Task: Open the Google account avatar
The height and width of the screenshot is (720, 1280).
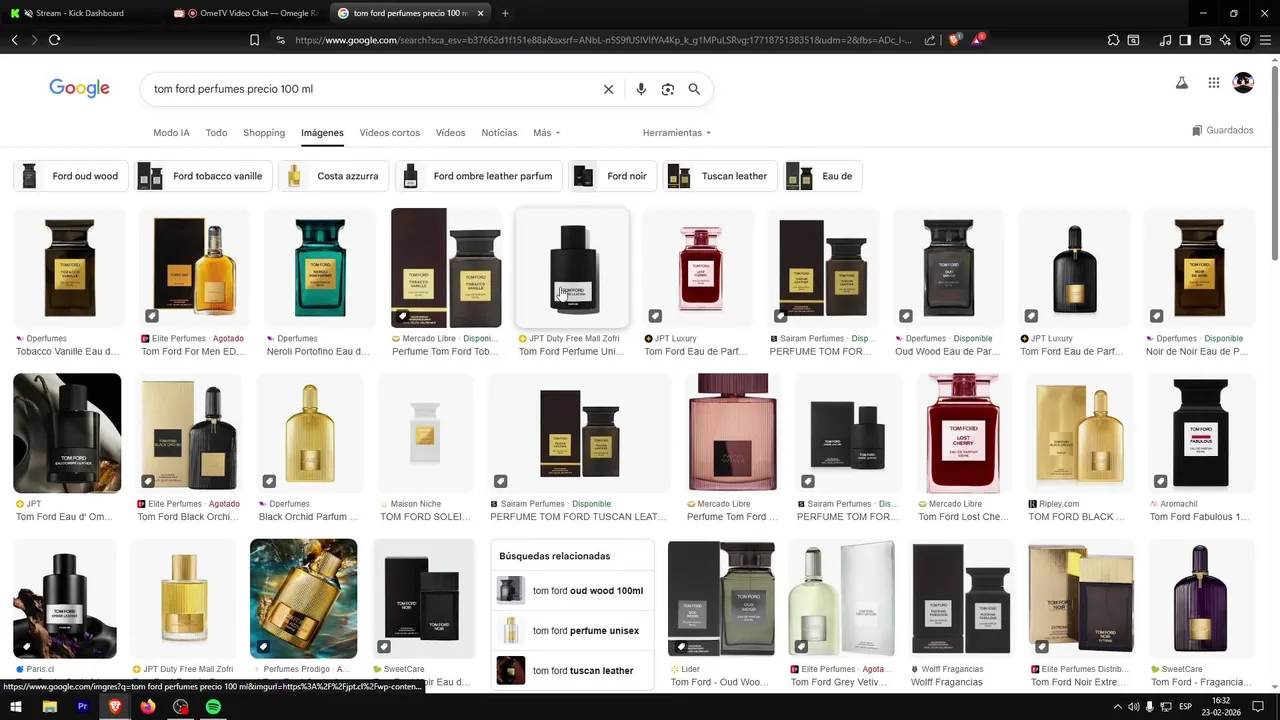Action: pos(1243,83)
